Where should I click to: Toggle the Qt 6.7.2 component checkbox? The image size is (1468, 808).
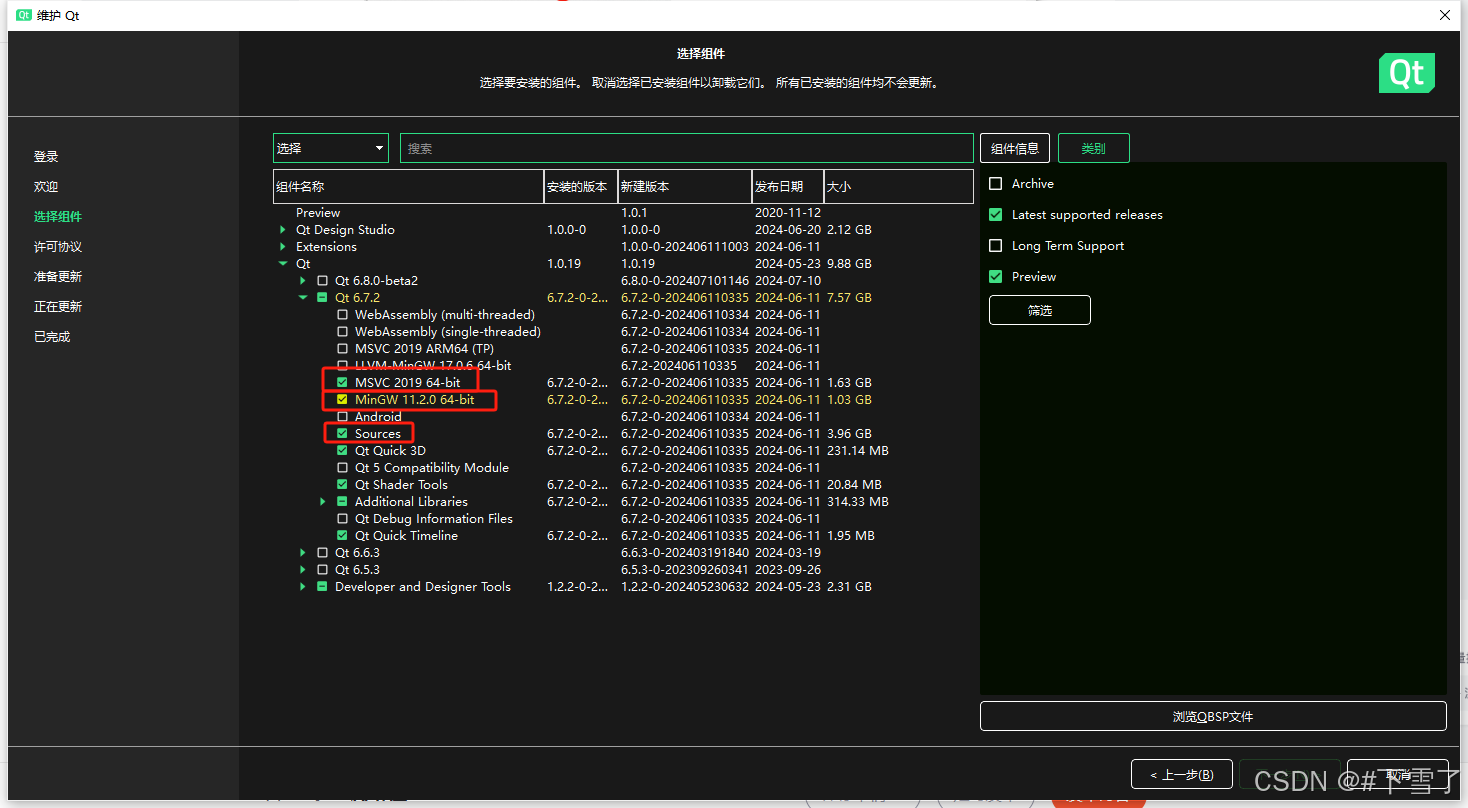click(322, 298)
